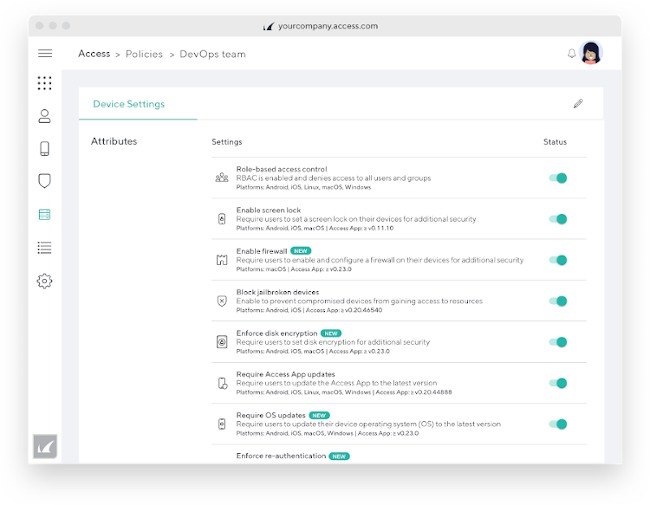Click the 'Enable firewall' title
This screenshot has width=650, height=505.
(x=262, y=251)
